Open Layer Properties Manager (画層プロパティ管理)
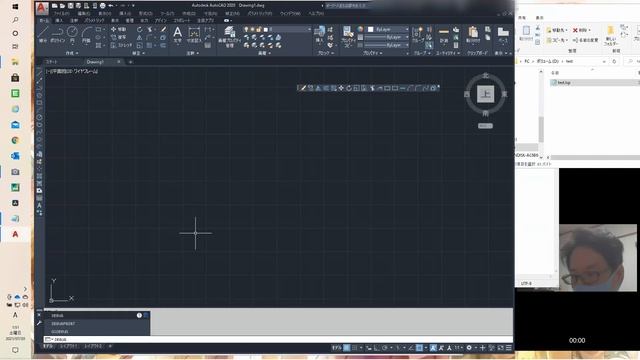640x360 pixels. point(229,37)
